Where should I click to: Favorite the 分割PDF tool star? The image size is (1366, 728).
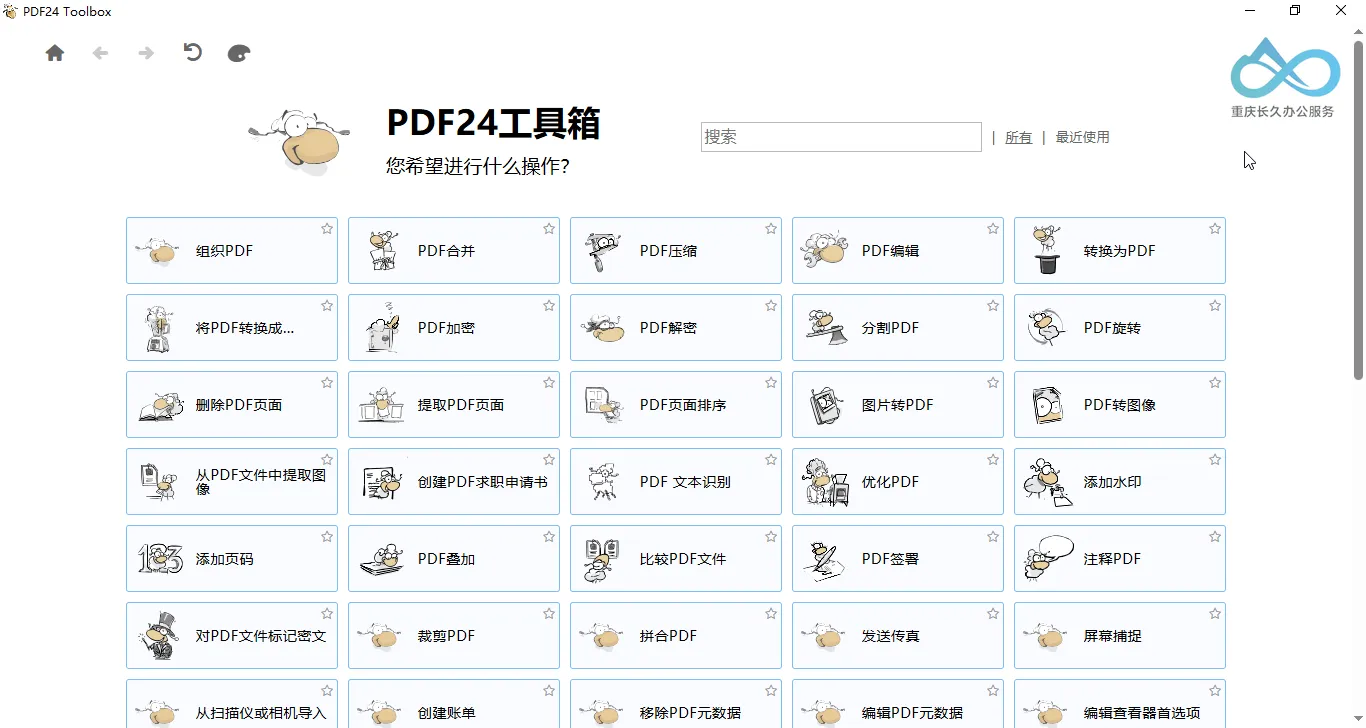coord(993,306)
